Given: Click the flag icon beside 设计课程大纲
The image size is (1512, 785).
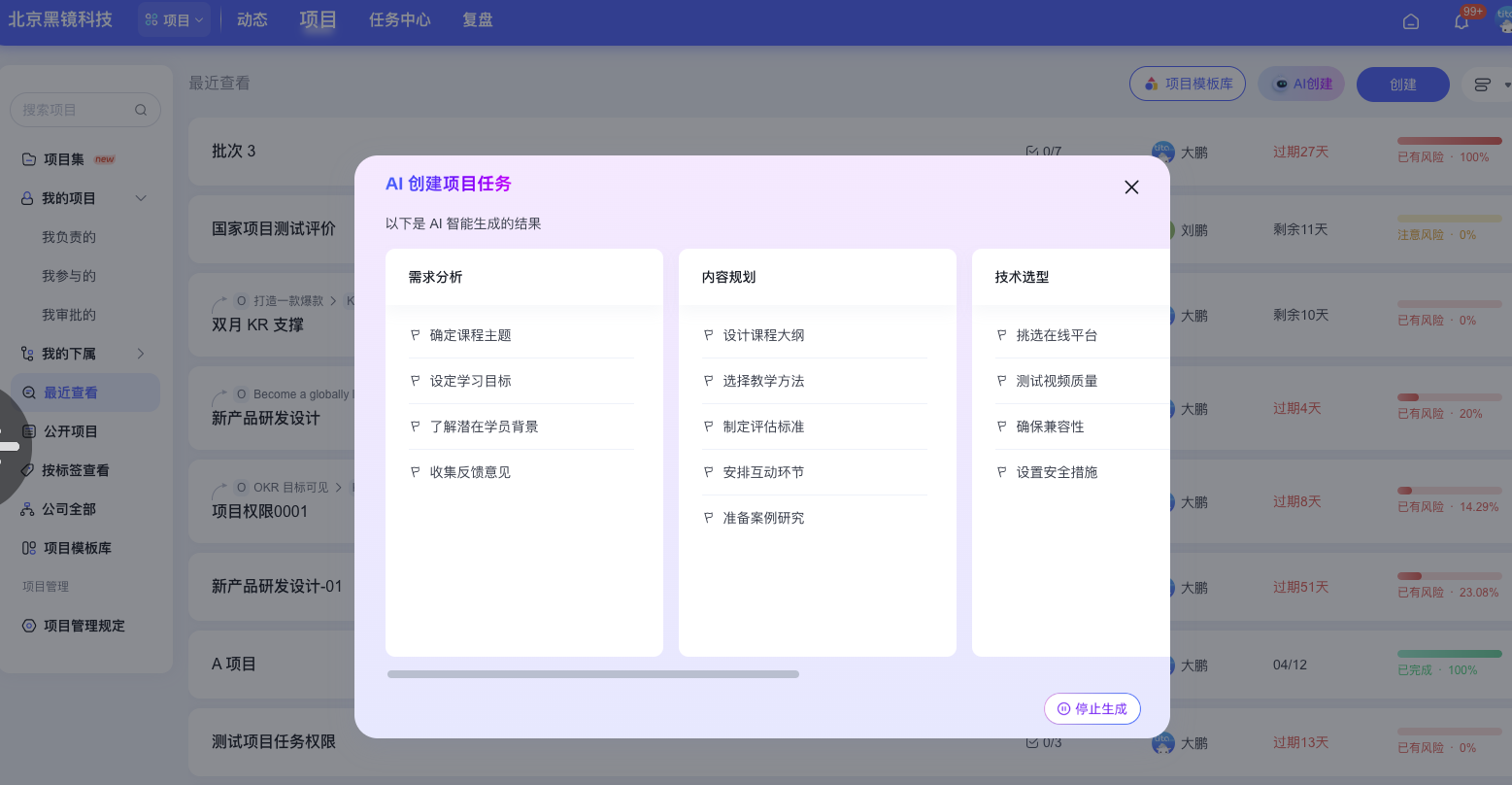Looking at the screenshot, I should [709, 335].
